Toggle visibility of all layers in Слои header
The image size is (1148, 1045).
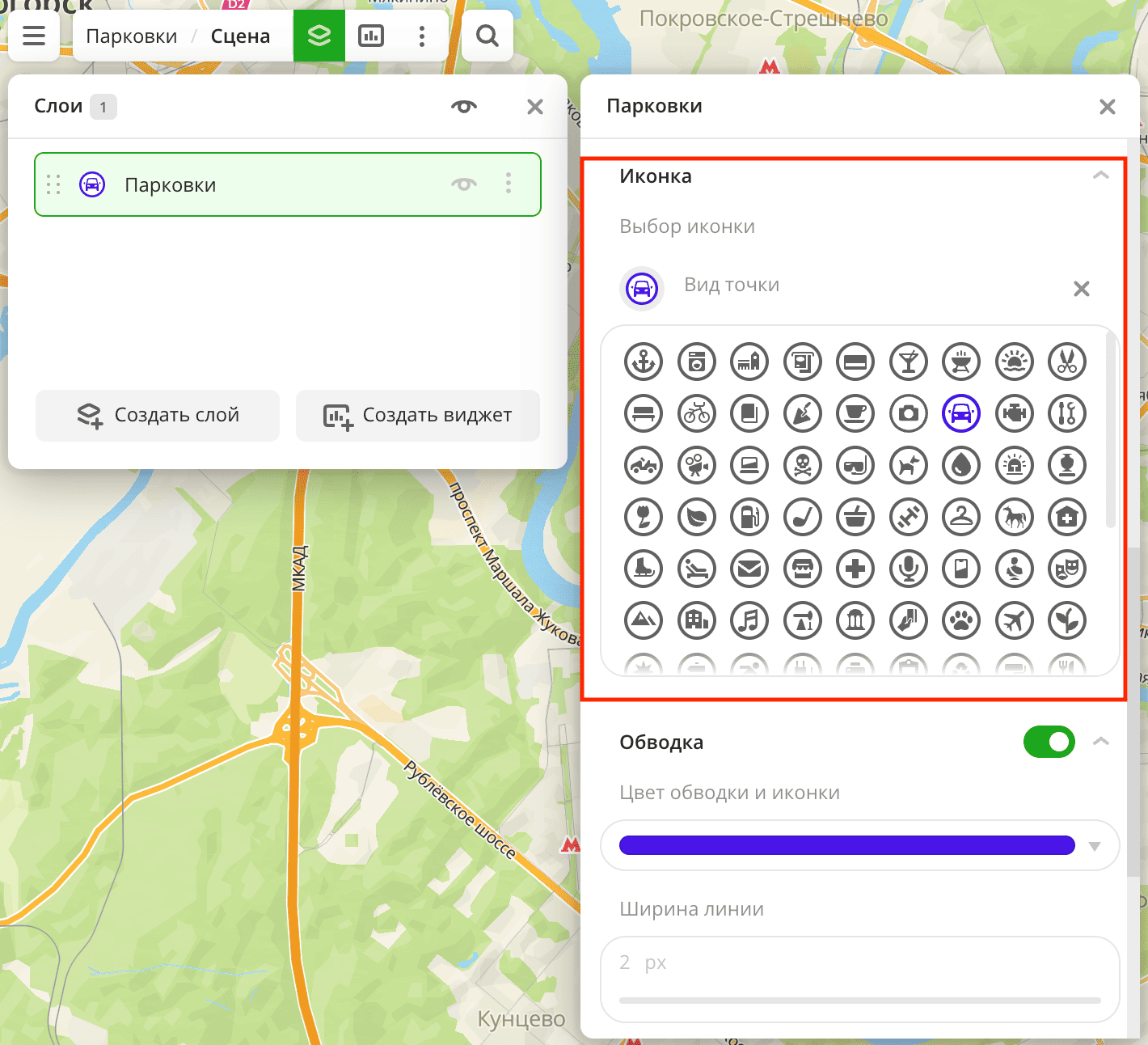[464, 107]
